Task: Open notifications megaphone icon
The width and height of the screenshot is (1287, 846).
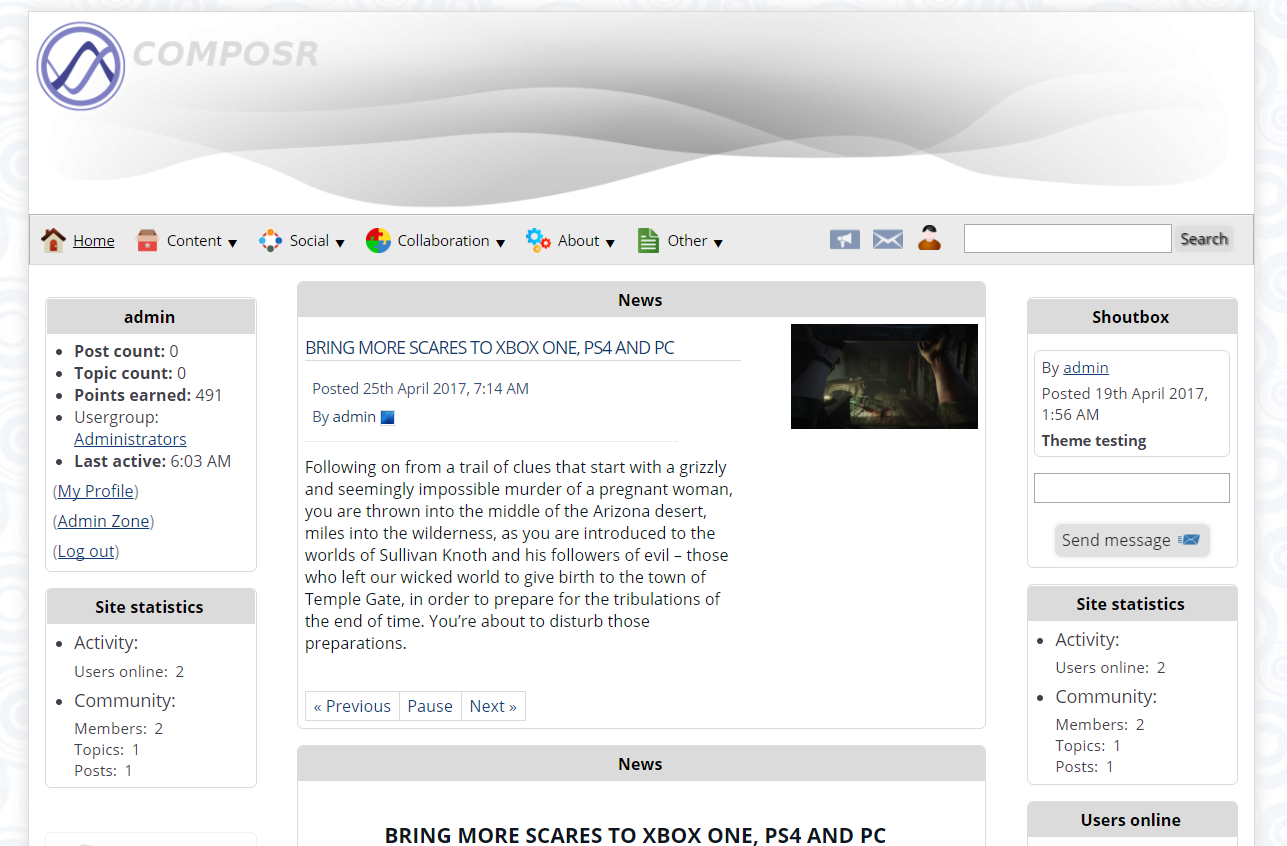Action: click(844, 239)
